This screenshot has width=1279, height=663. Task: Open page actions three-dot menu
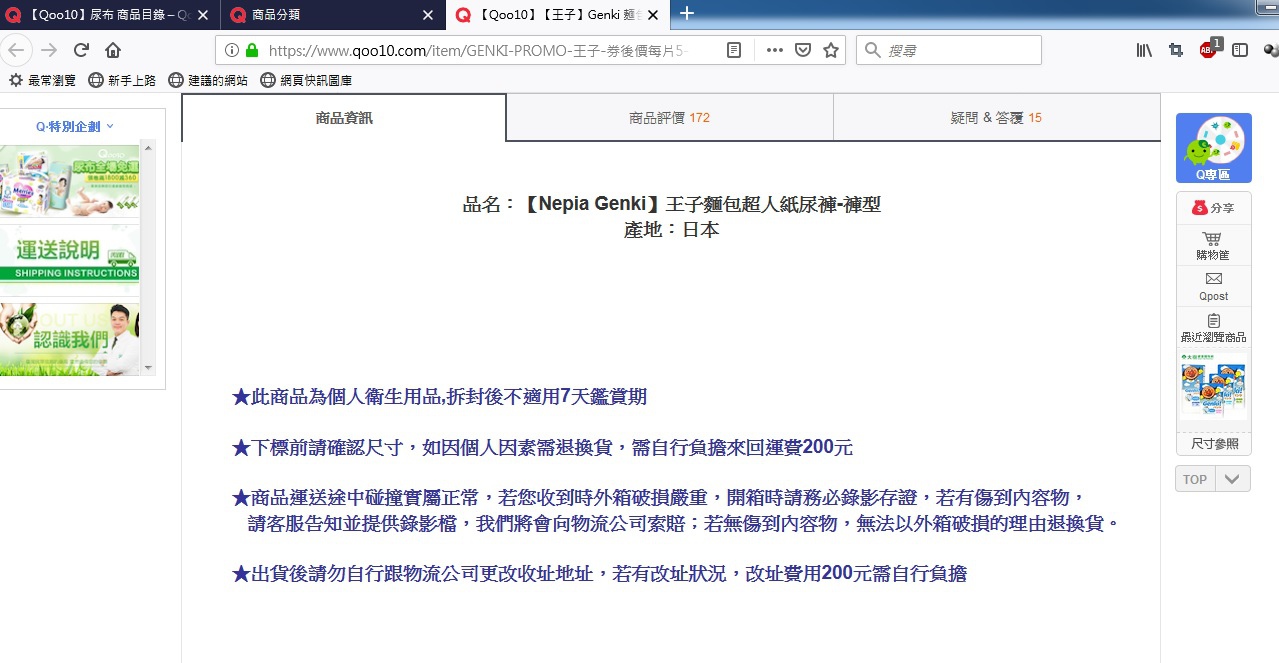[775, 50]
